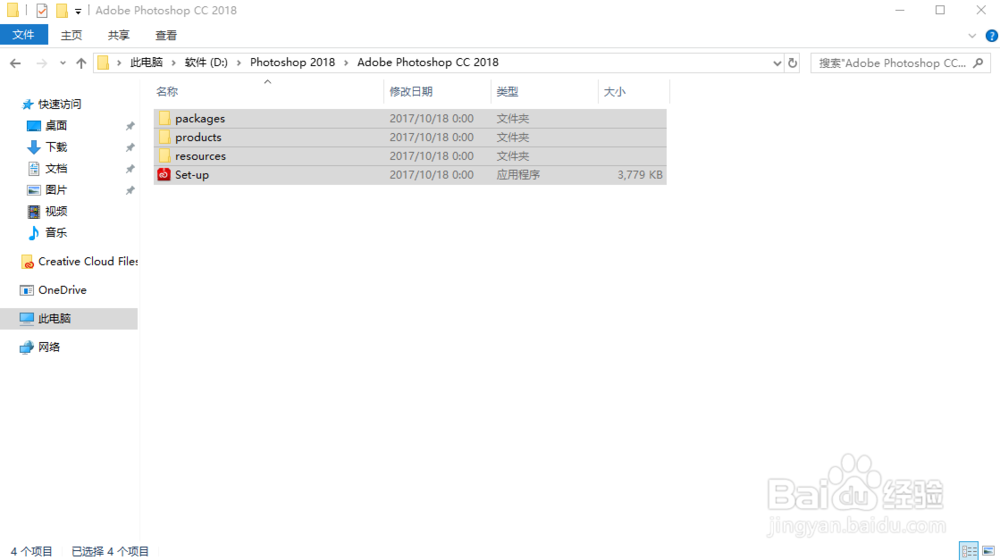
Task: Click Adobe Photoshop CC 2018 breadcrumb
Action: 428,63
